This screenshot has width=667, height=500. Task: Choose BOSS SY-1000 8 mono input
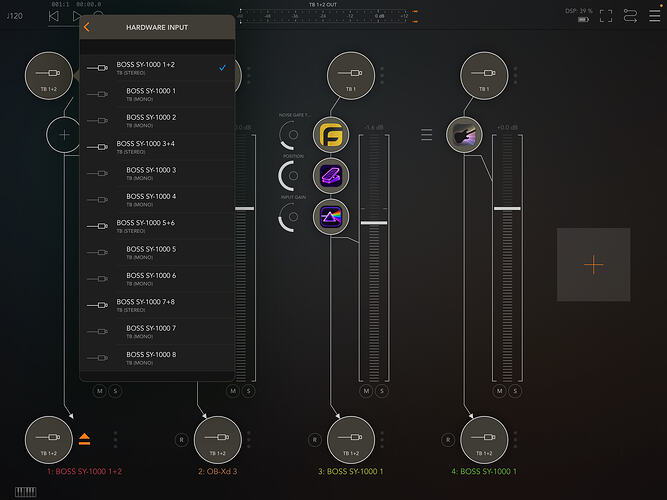click(x=157, y=358)
